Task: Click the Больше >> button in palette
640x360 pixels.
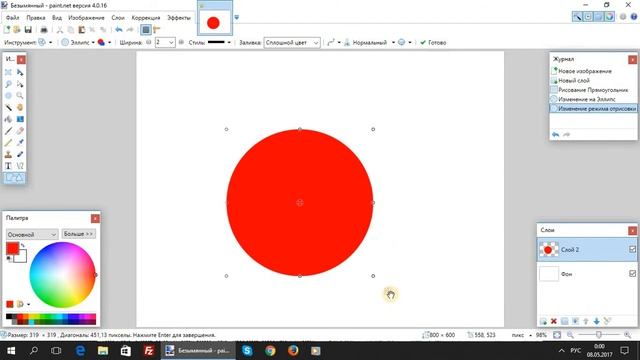Action: 79,234
